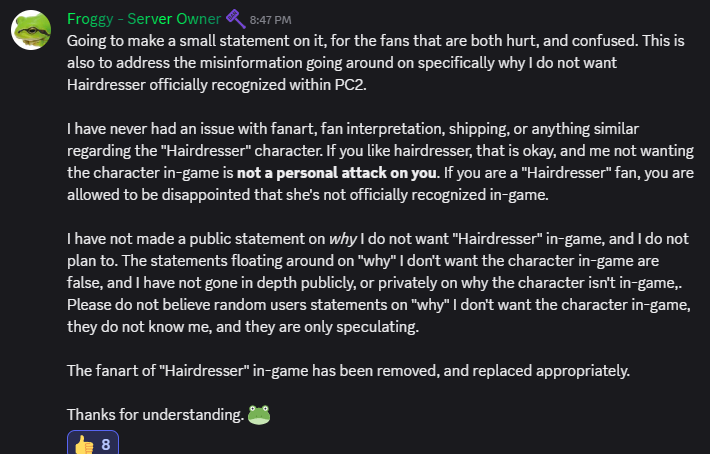Image resolution: width=710 pixels, height=454 pixels.
Task: Click the line "Going to make a small statement"
Action: [x=180, y=41]
